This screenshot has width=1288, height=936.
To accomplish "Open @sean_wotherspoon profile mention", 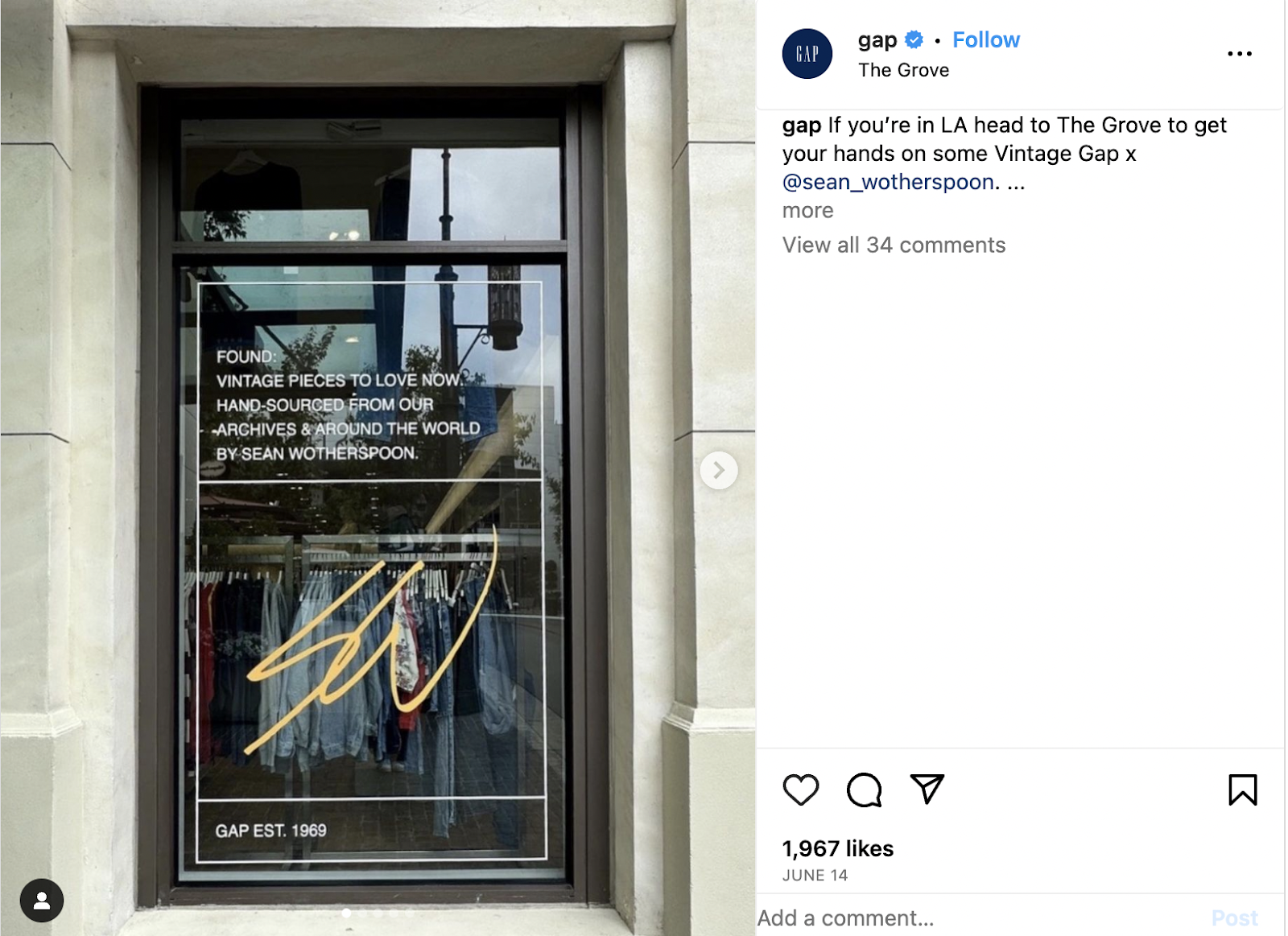I will pos(888,183).
